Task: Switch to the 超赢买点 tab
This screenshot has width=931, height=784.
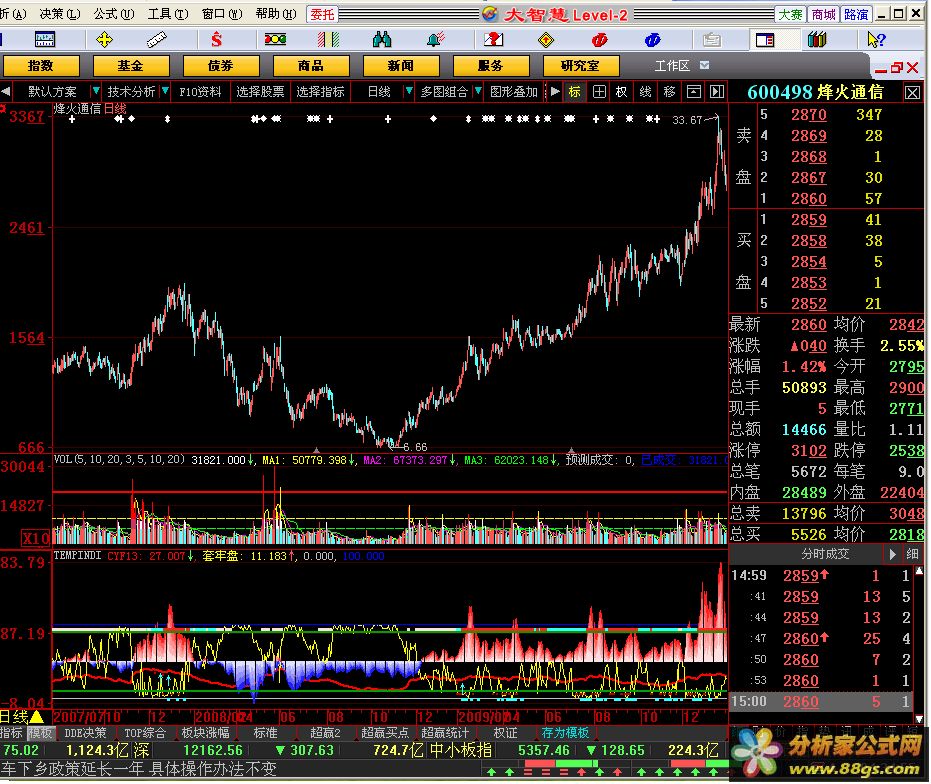Action: [385, 733]
